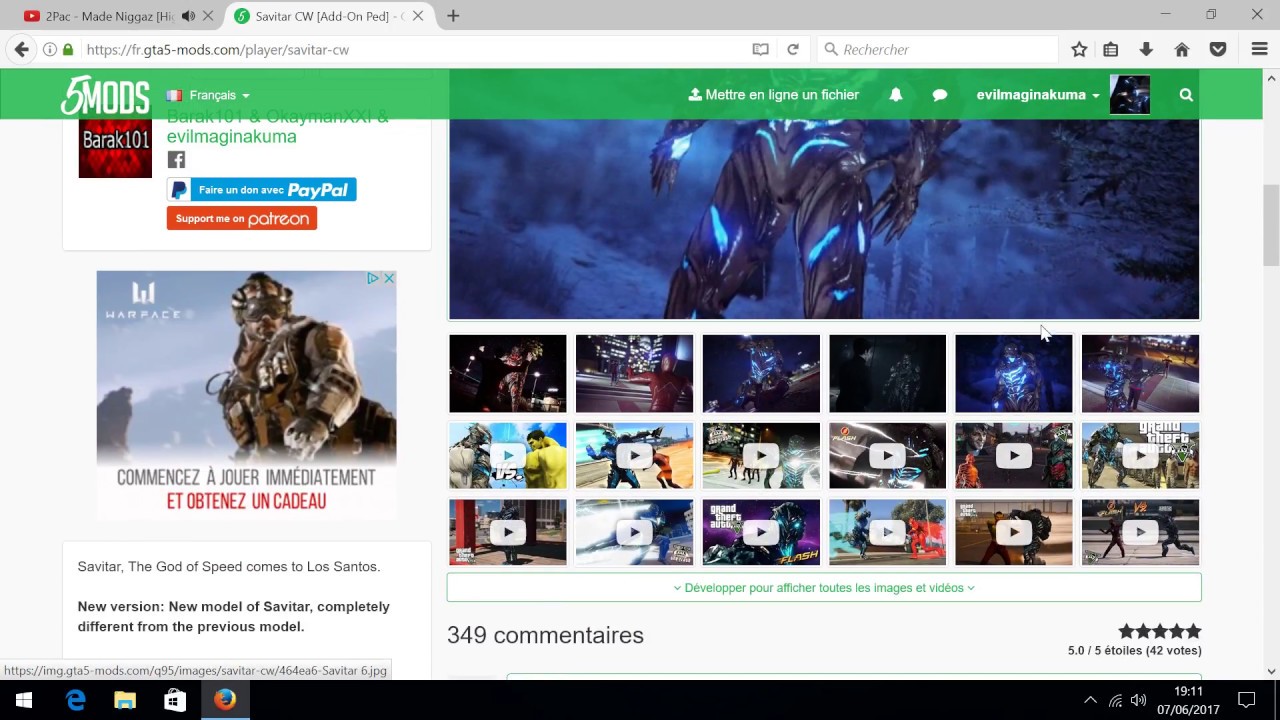Expand Développer pour afficher toutes les images et vidéos
The height and width of the screenshot is (720, 1280).
[824, 588]
